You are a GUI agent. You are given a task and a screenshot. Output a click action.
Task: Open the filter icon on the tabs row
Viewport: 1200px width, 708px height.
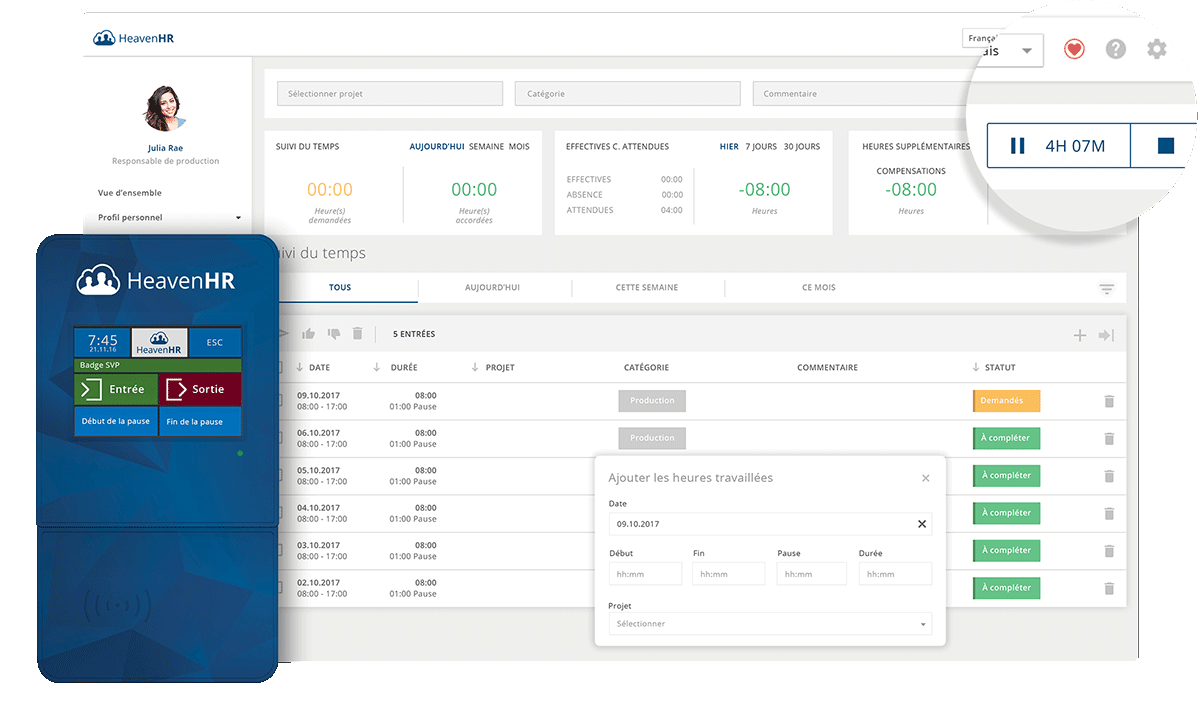[1107, 289]
